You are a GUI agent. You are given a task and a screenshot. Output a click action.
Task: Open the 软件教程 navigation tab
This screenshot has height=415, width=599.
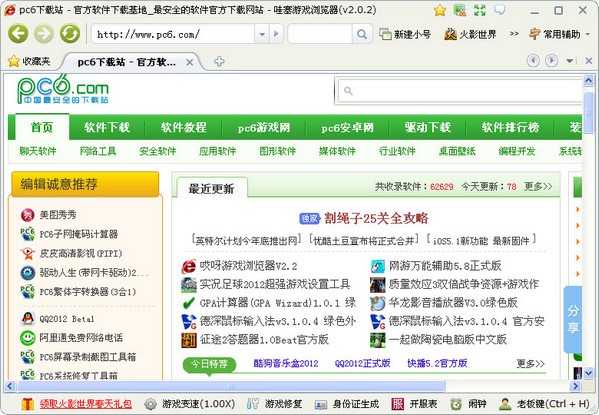(183, 127)
